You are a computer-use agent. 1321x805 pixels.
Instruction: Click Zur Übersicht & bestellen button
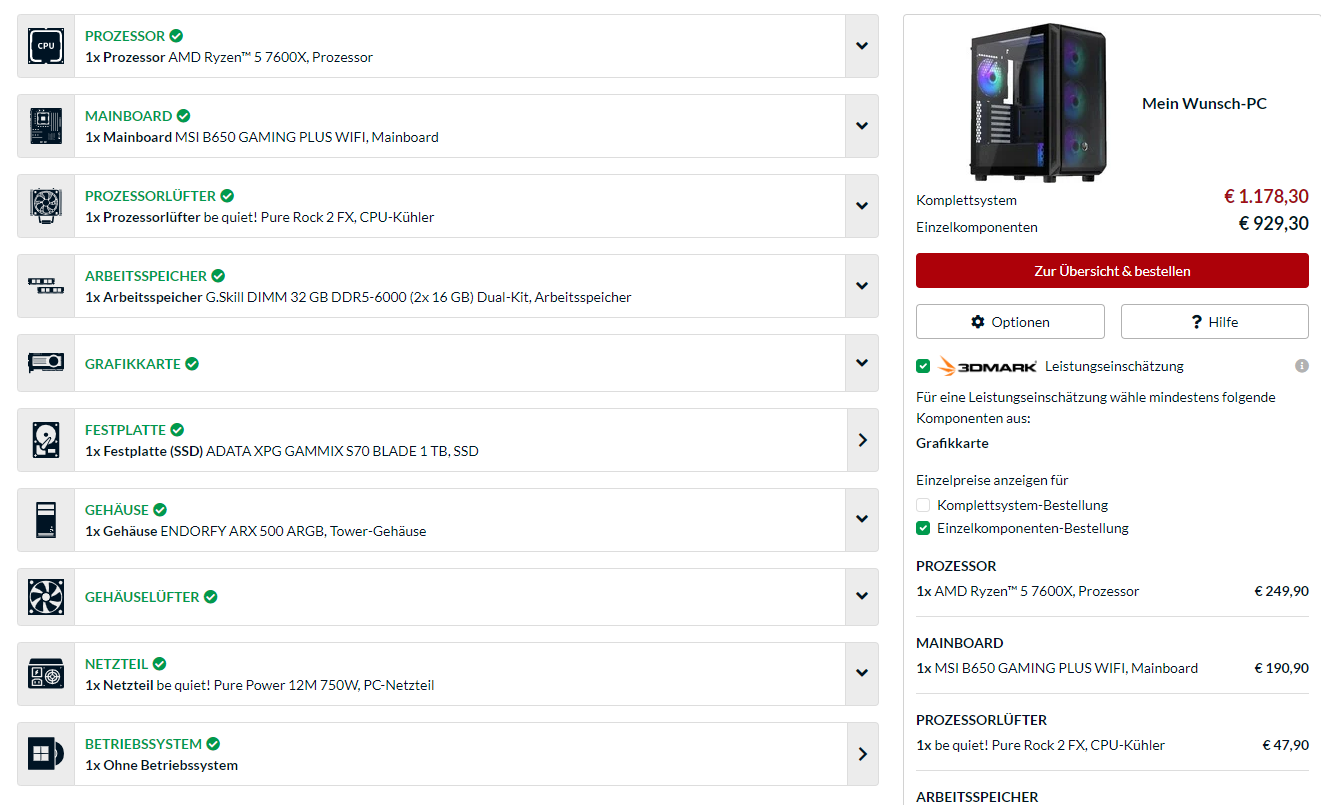tap(1112, 271)
